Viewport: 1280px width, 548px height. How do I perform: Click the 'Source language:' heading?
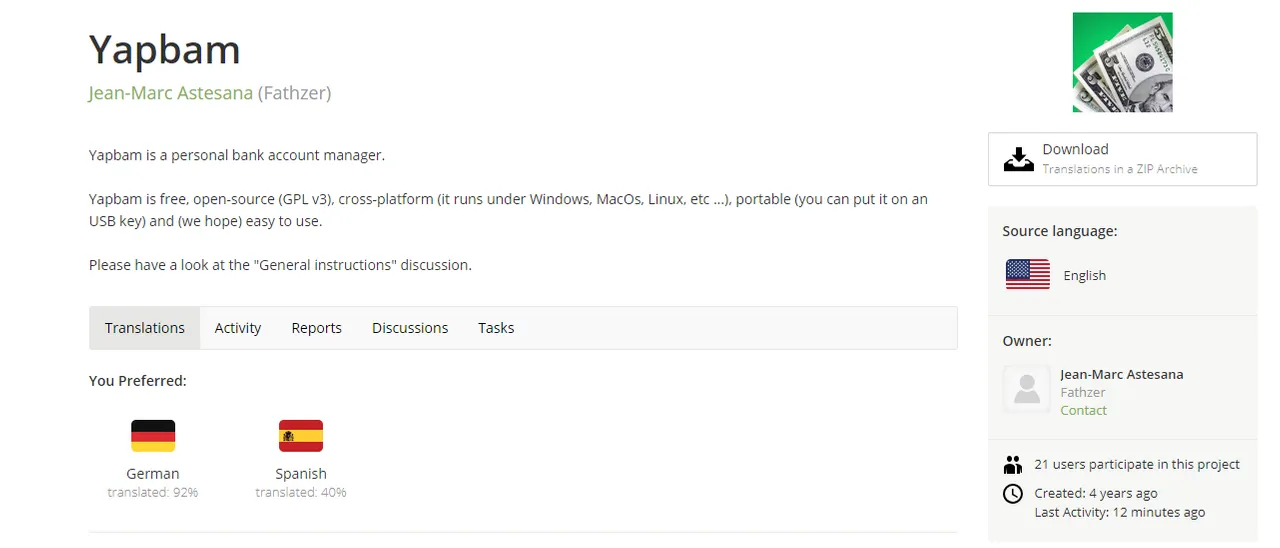tap(1060, 231)
